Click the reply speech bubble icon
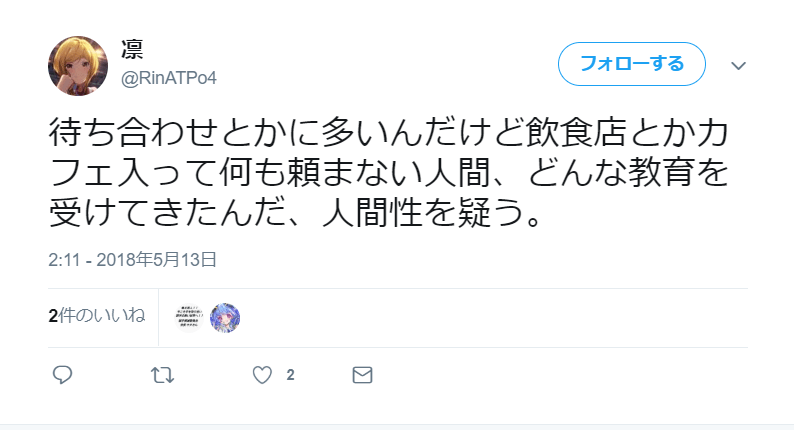 point(62,375)
